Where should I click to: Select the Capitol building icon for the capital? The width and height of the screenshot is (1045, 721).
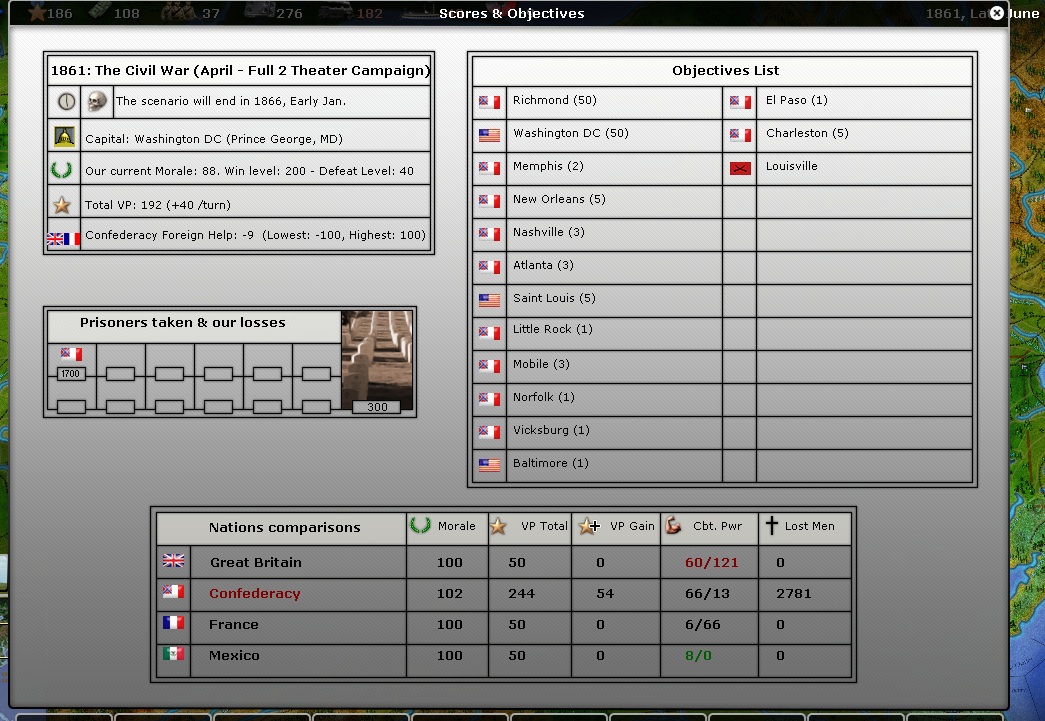(x=65, y=137)
